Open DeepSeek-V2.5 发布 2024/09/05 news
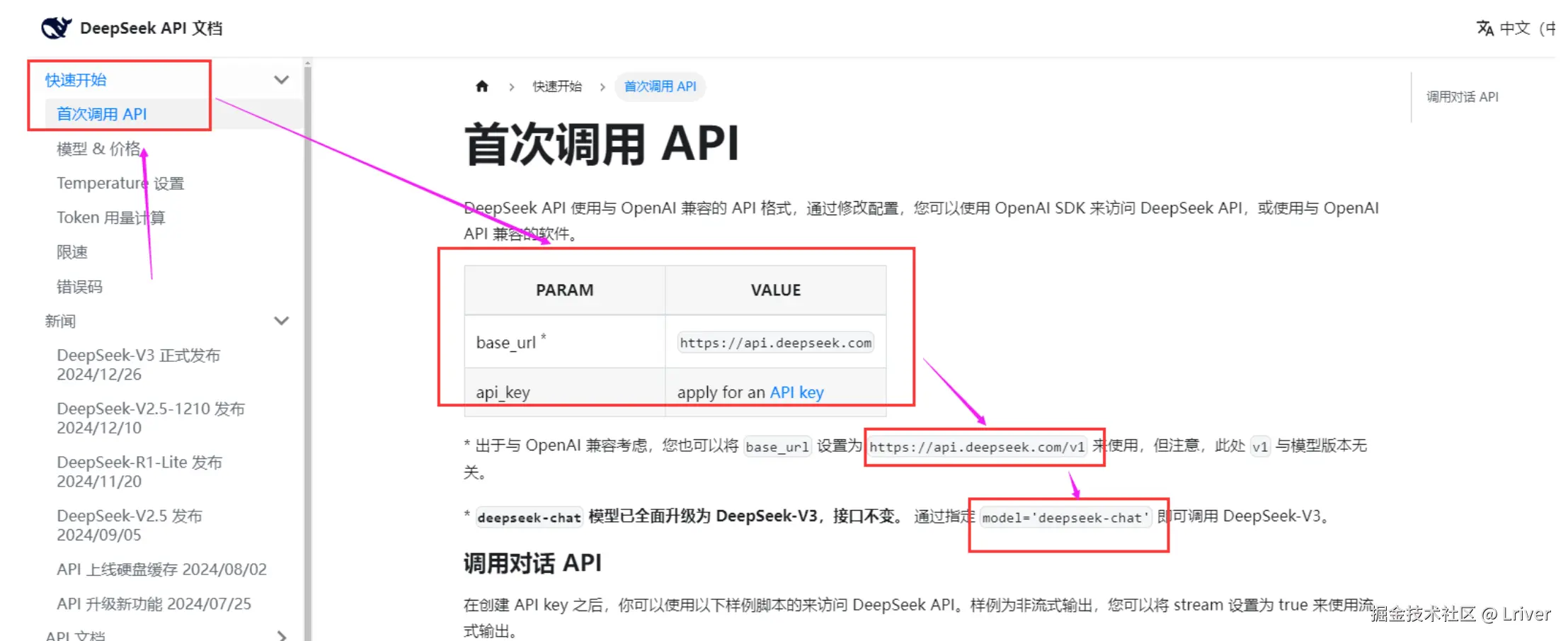The image size is (1568, 641). pos(130,525)
